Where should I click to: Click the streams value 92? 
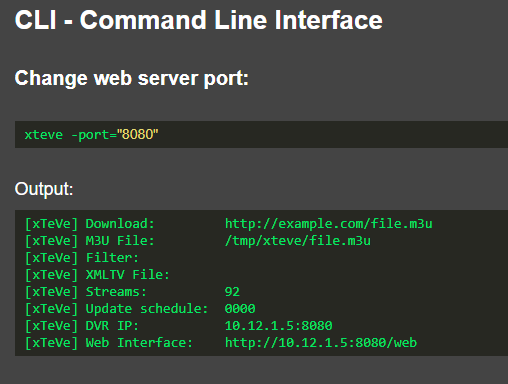232,292
